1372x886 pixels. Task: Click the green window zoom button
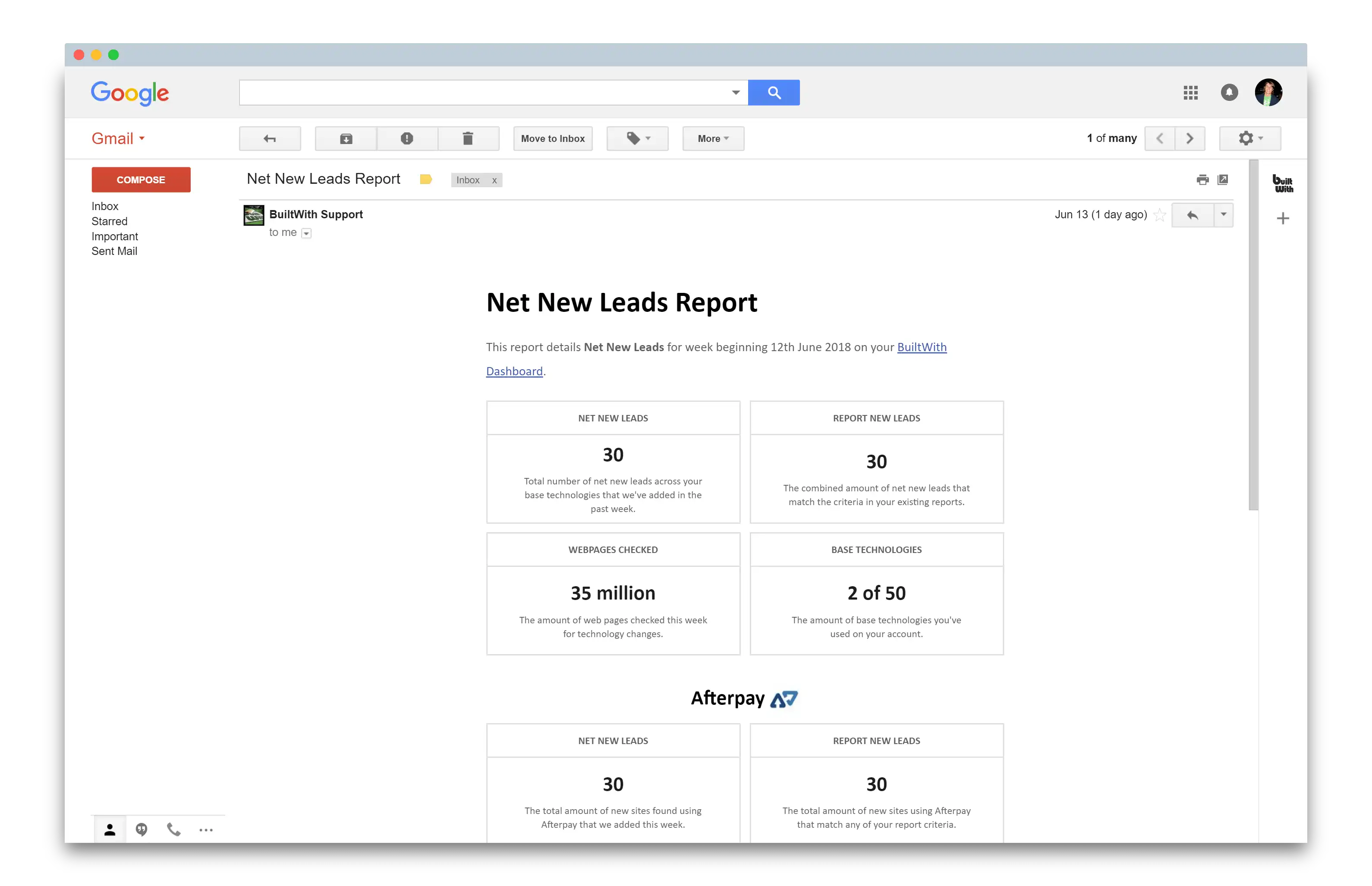[x=113, y=55]
